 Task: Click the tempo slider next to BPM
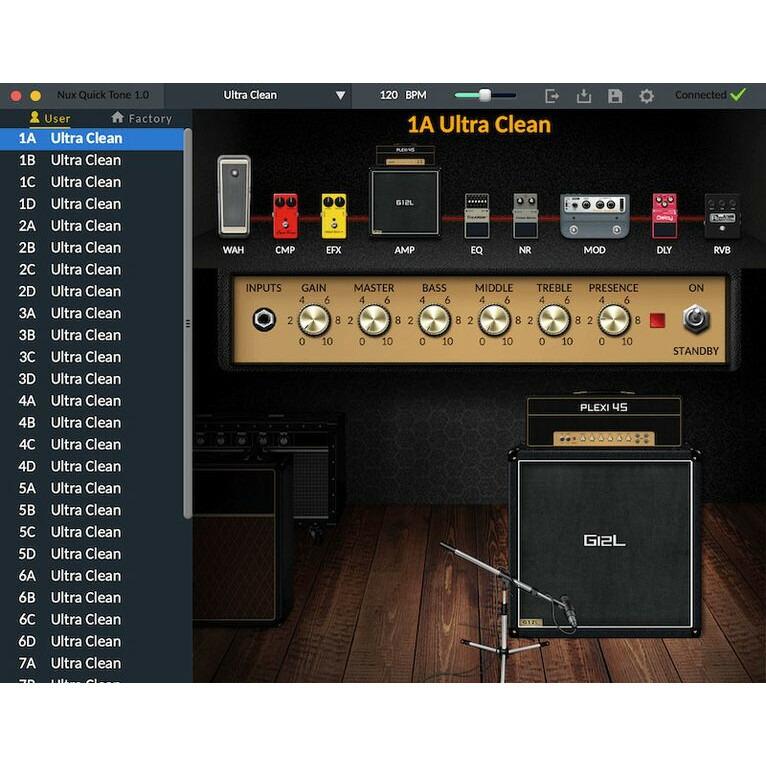pyautogui.click(x=485, y=95)
